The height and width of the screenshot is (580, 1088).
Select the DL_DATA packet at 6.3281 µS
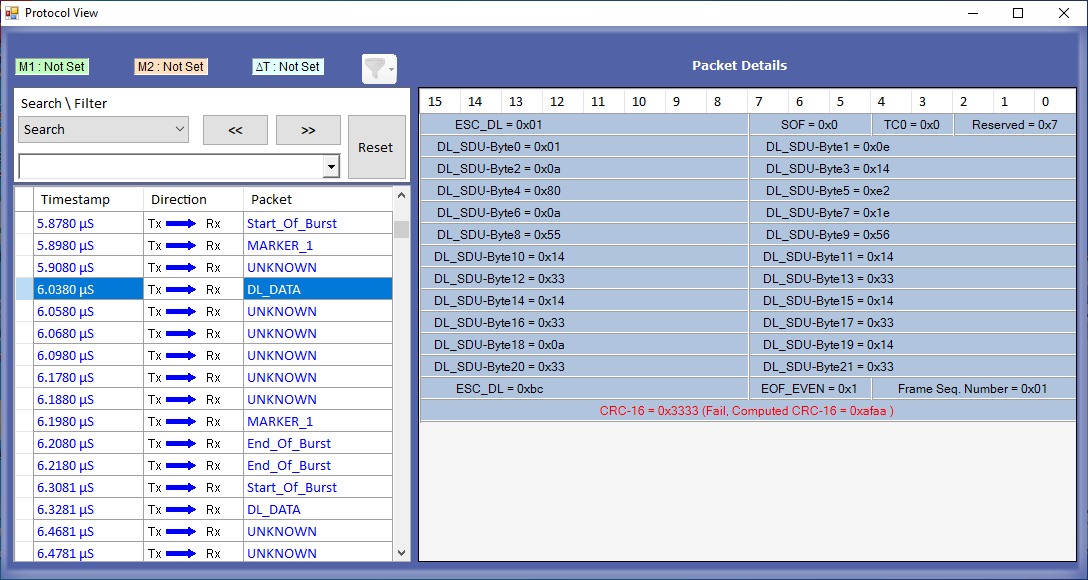[274, 509]
